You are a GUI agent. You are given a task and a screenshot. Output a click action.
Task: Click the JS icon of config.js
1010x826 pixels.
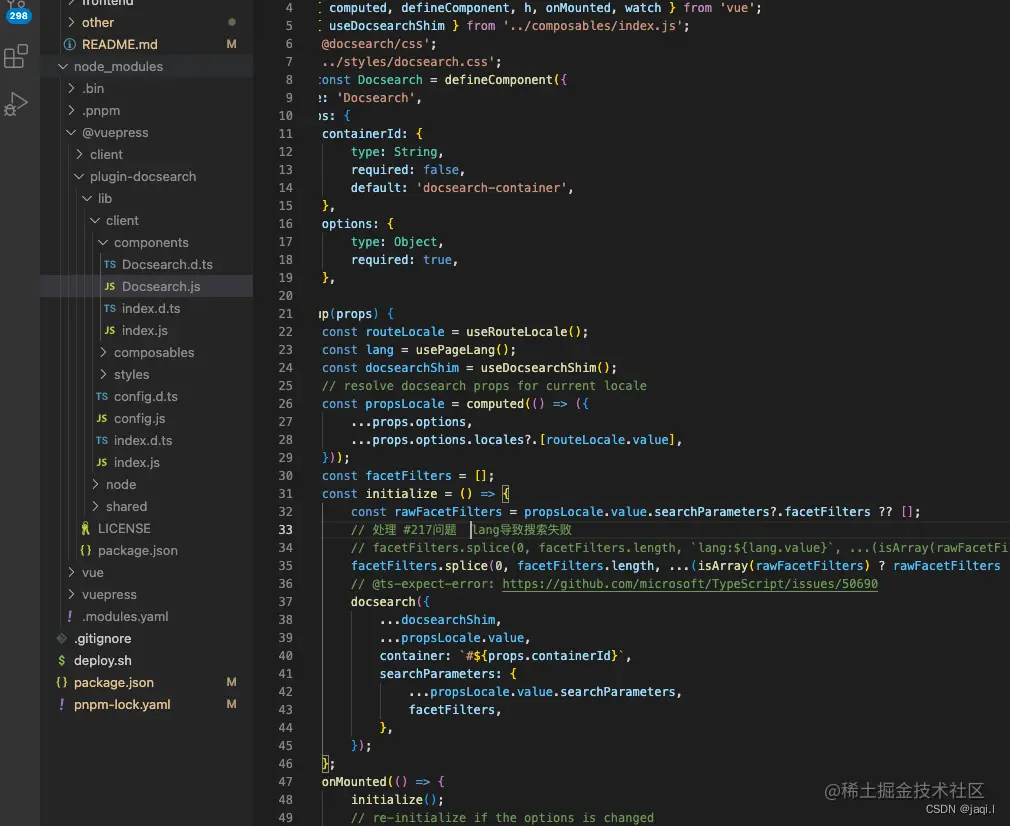click(x=102, y=419)
